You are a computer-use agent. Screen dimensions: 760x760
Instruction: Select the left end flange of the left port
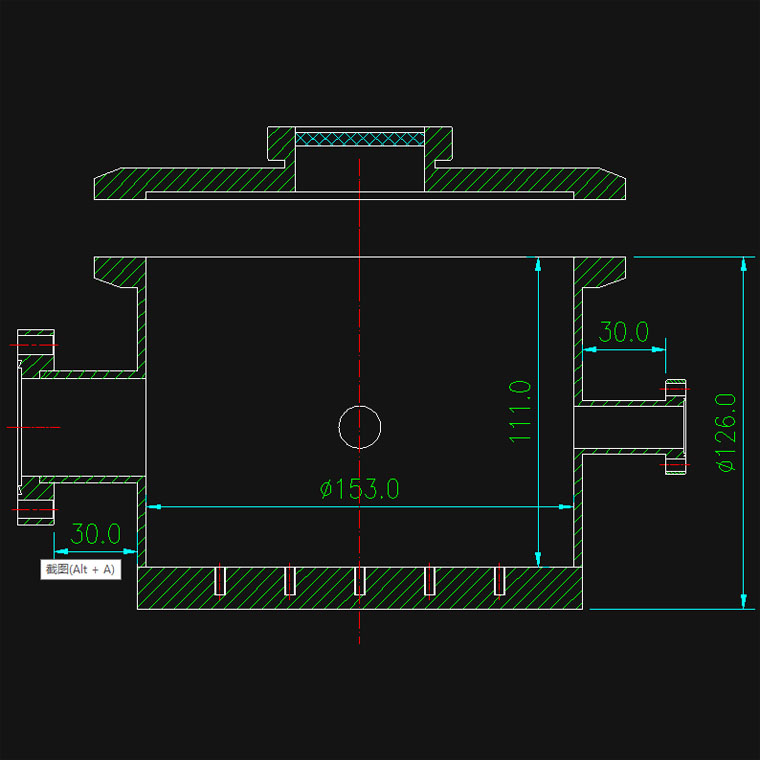pyautogui.click(x=37, y=427)
